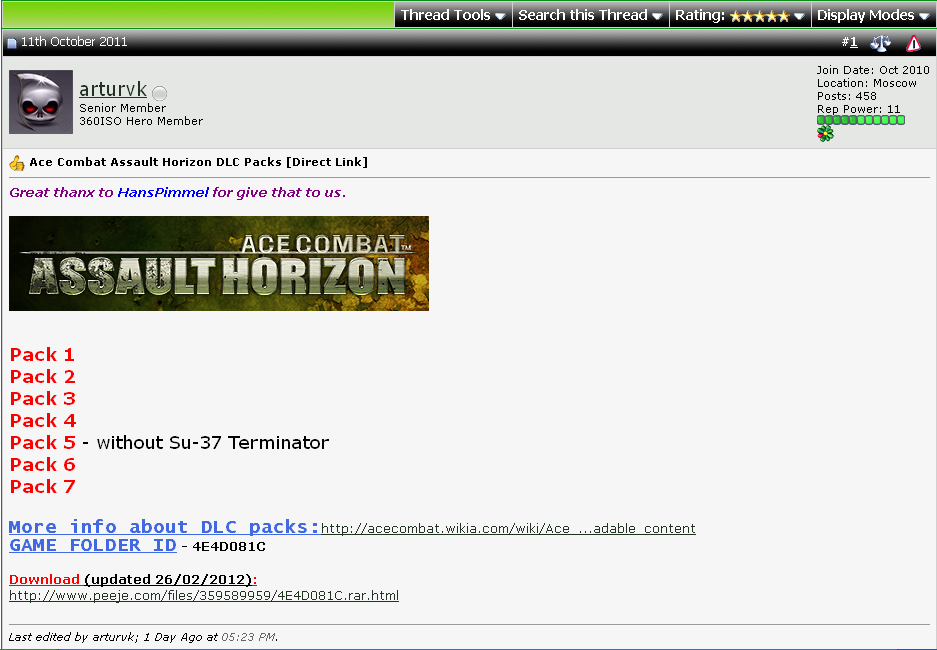This screenshot has width=937, height=650.
Task: Click the green reputation power bar
Action: click(861, 120)
